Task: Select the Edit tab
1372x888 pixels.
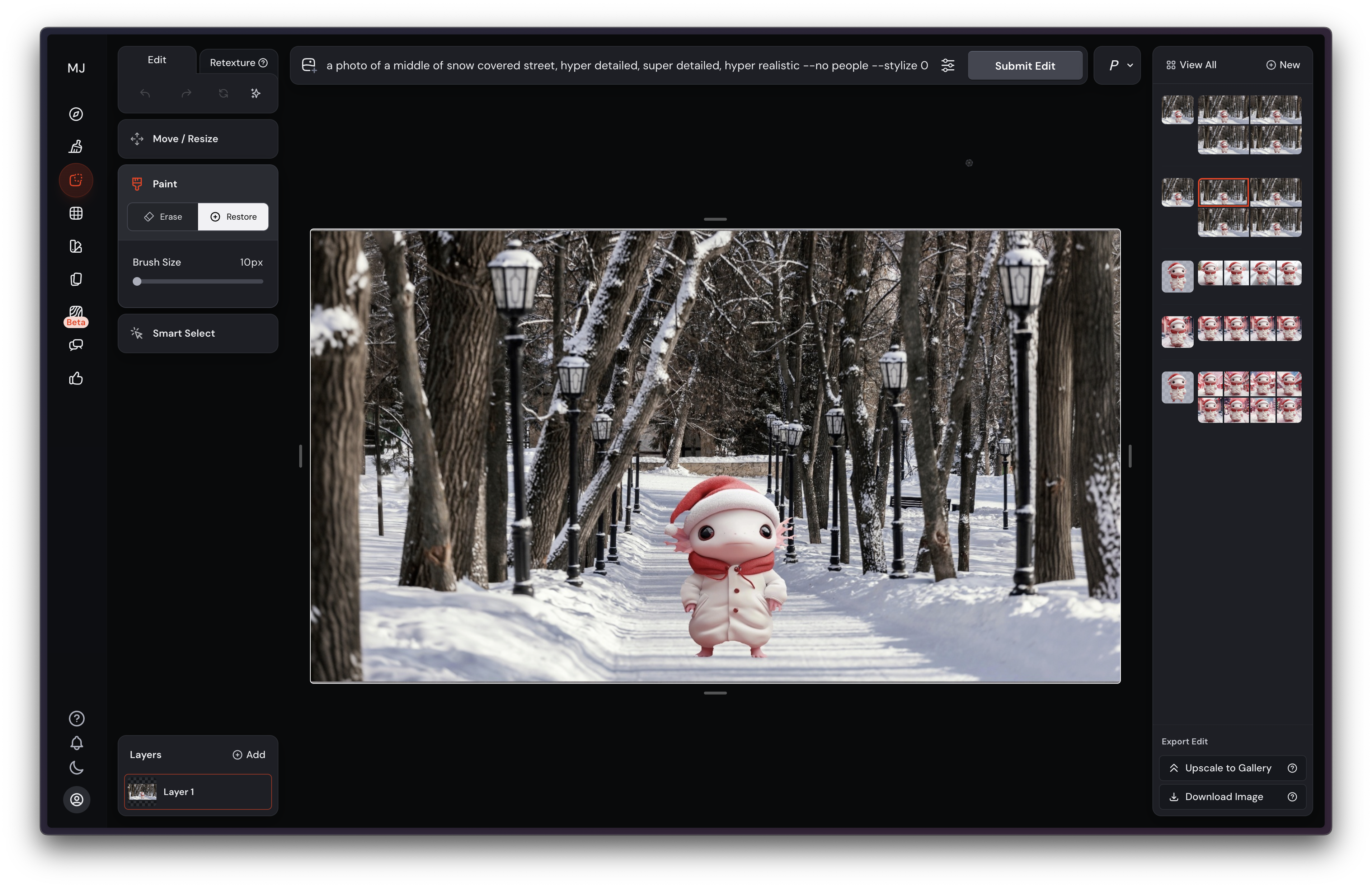Action: 157,60
